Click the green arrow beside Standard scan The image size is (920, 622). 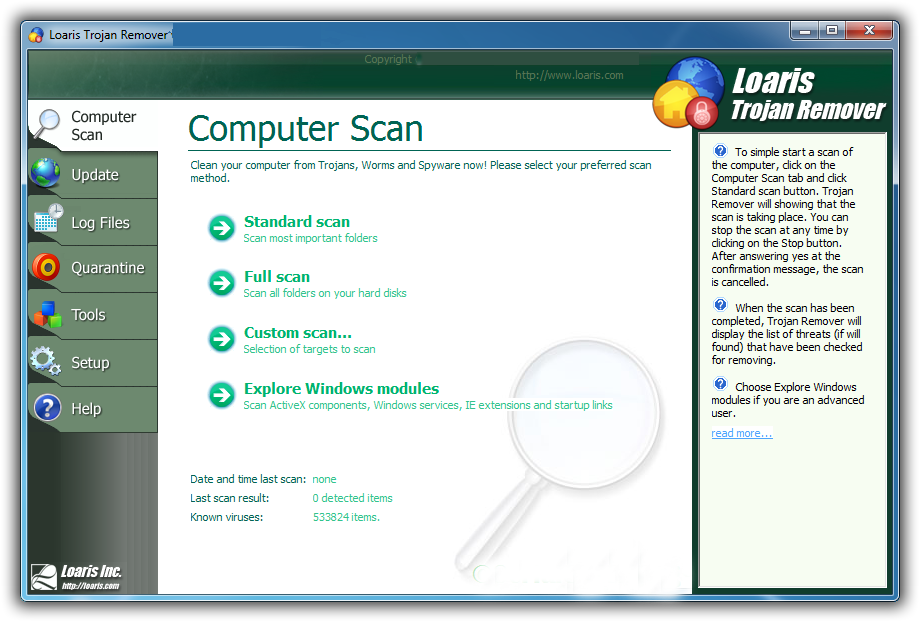click(222, 228)
